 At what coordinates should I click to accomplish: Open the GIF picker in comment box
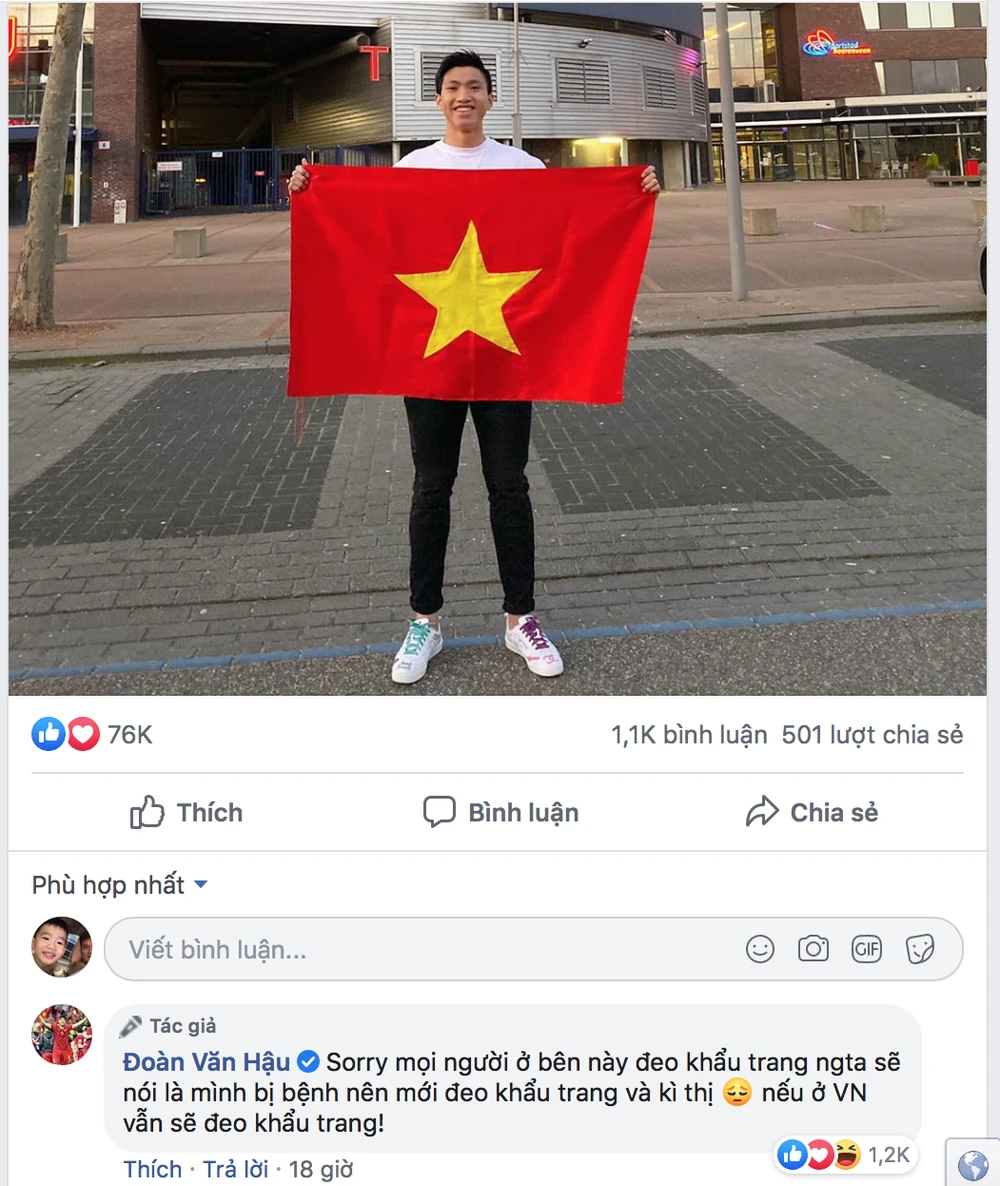pos(867,948)
